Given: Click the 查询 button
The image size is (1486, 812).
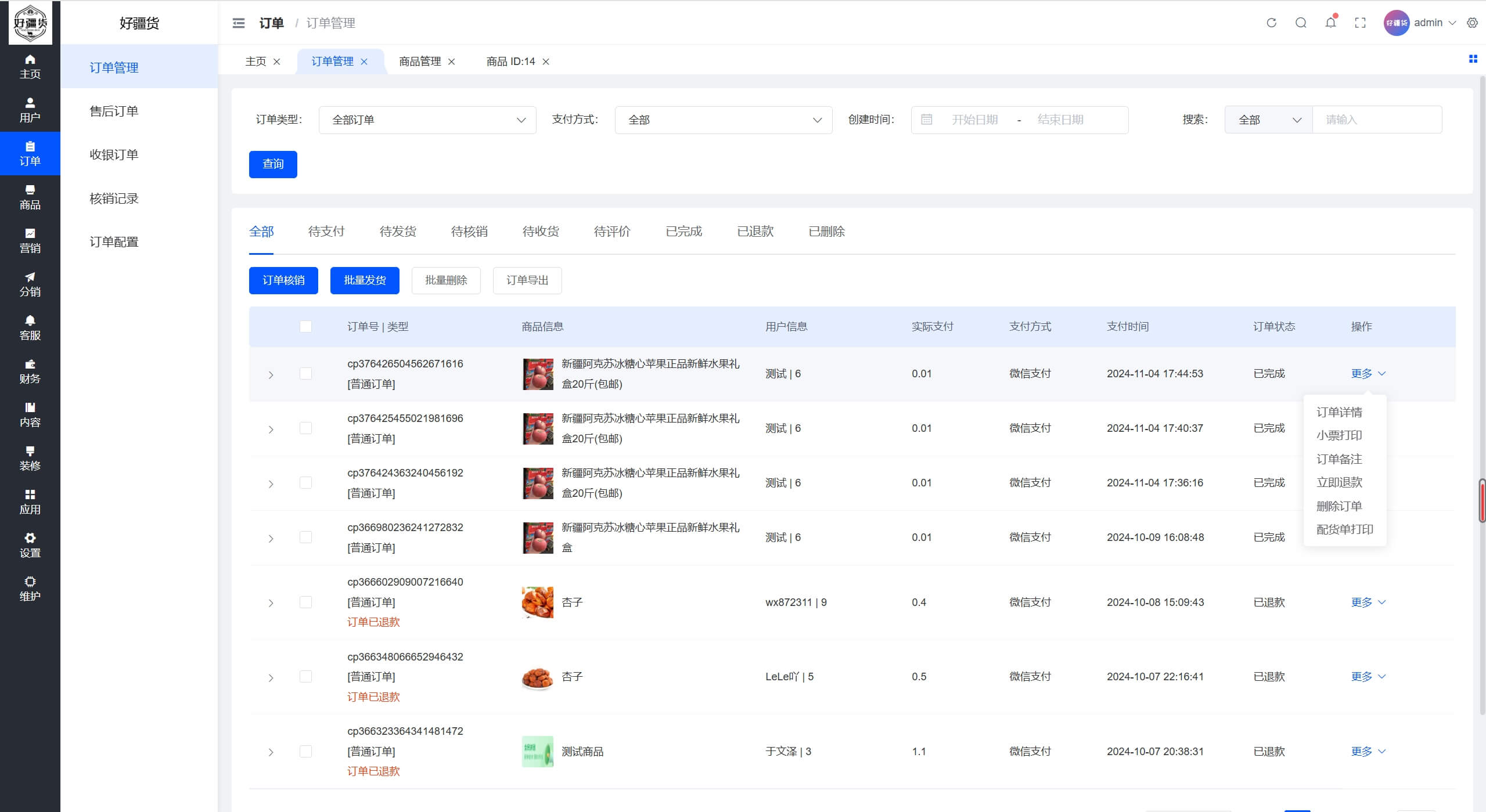Looking at the screenshot, I should (272, 164).
